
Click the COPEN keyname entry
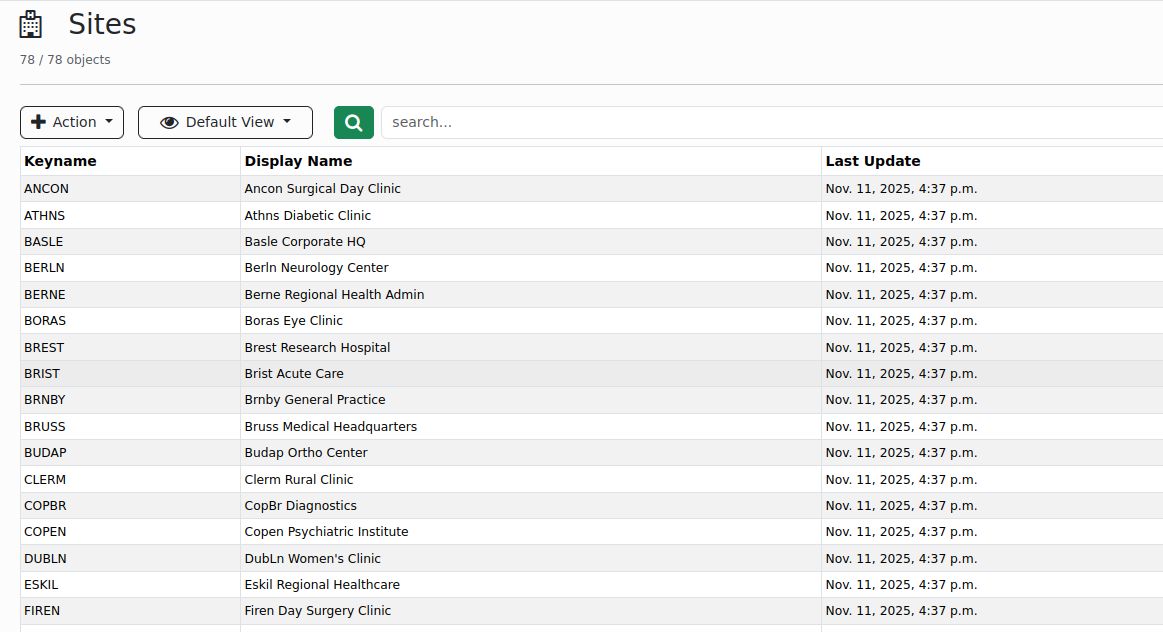coord(45,532)
